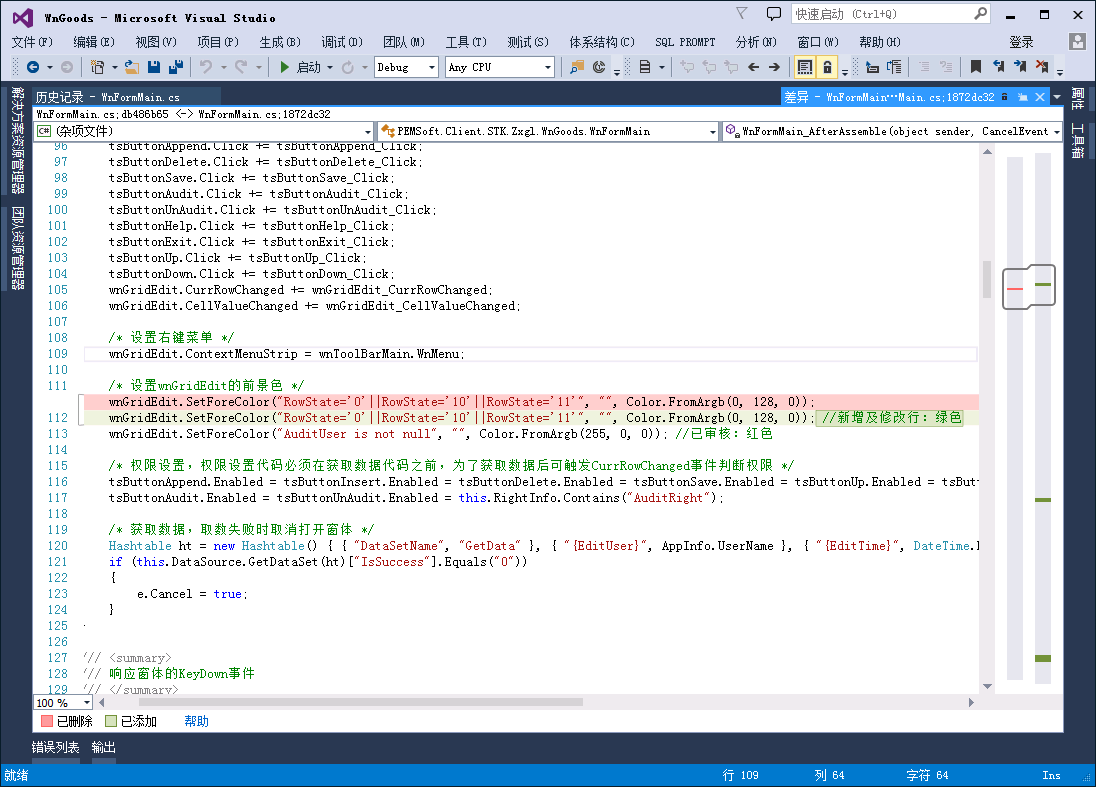This screenshot has height=787, width=1096.
Task: Open the 属性 side panel on right
Action: 1077,99
